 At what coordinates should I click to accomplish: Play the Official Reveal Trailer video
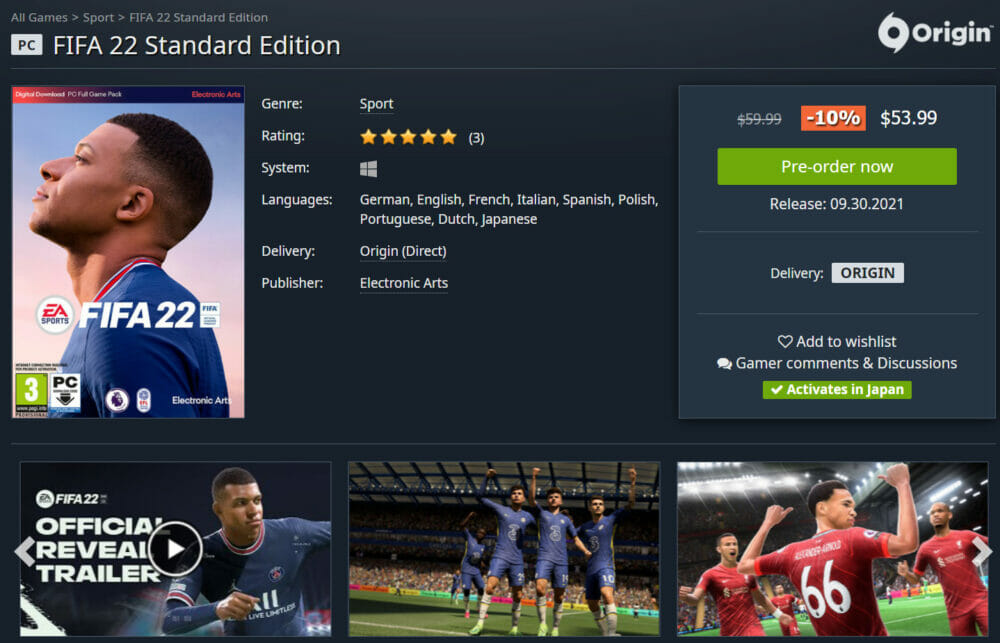[x=175, y=549]
